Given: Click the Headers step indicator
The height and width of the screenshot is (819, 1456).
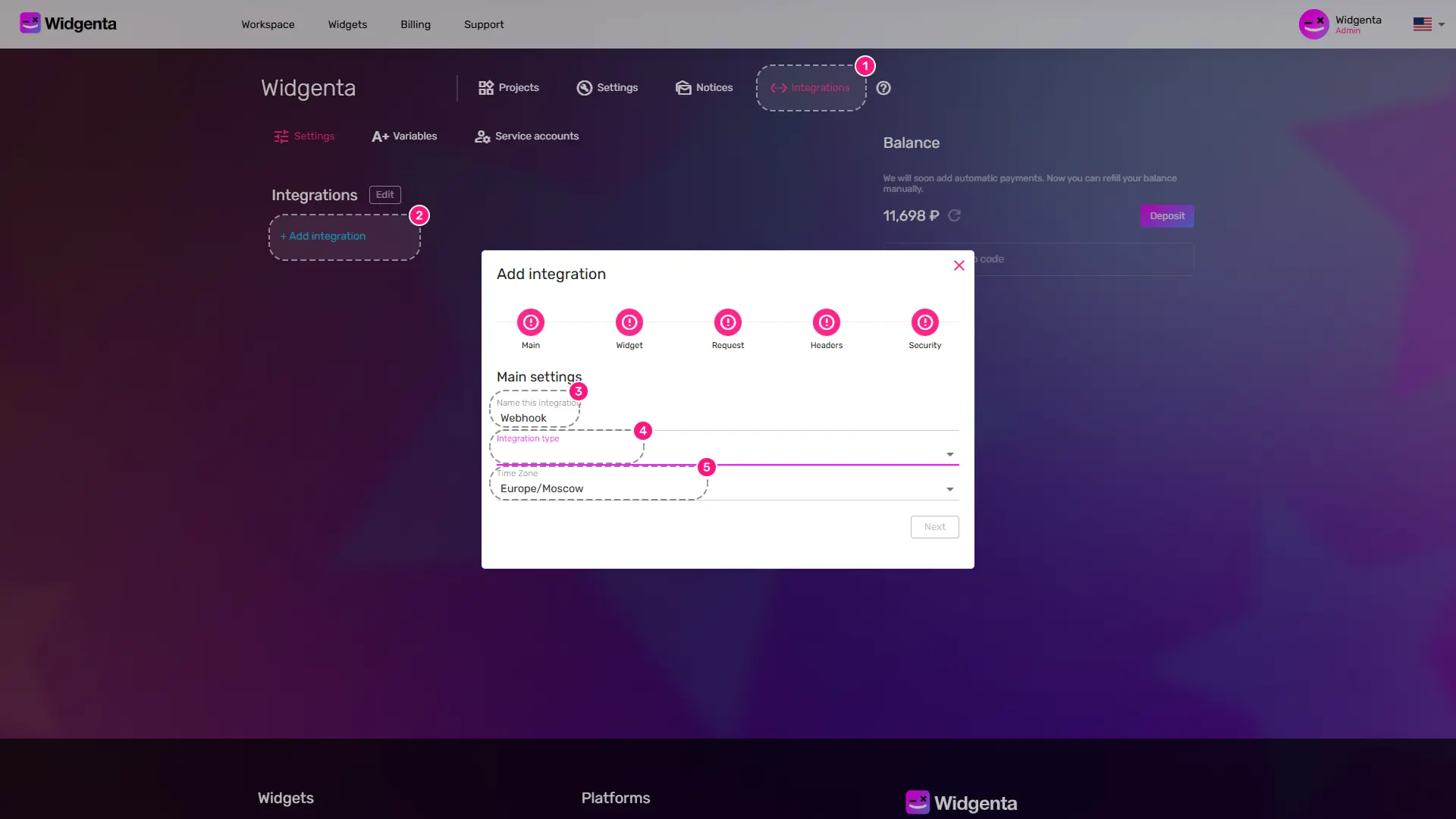Looking at the screenshot, I should point(826,322).
